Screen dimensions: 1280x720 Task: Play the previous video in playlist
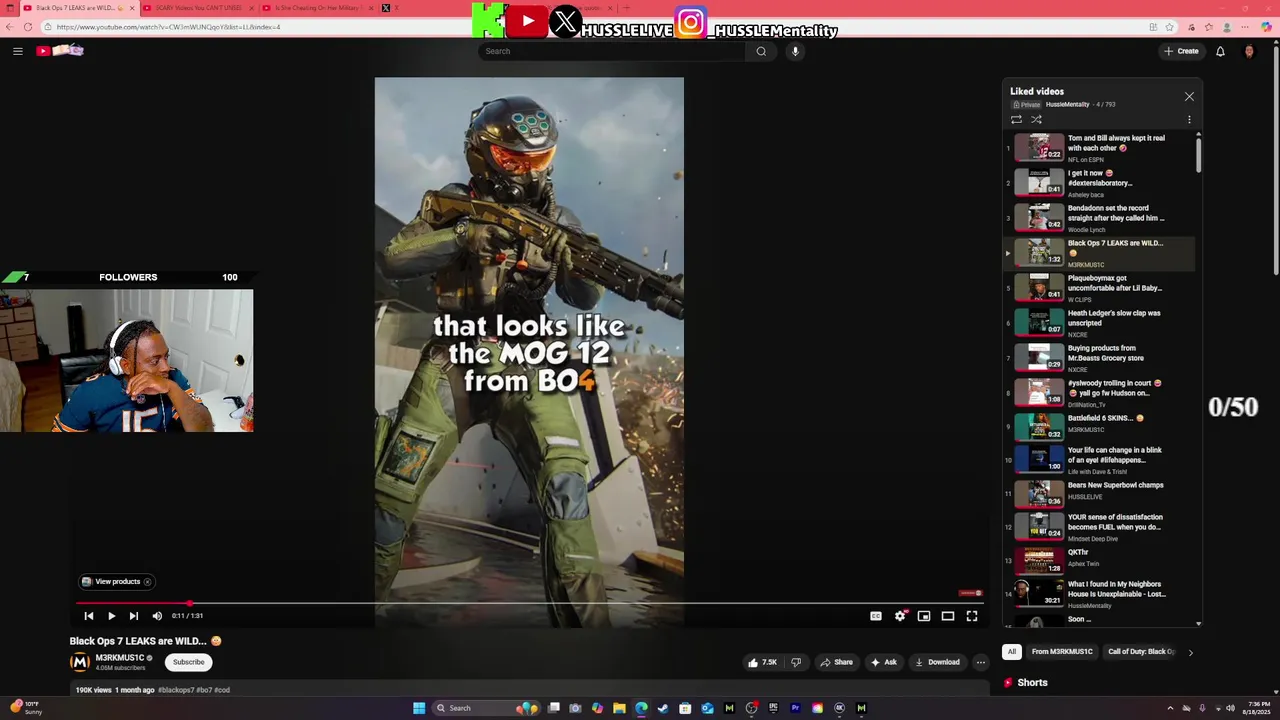pyautogui.click(x=89, y=616)
